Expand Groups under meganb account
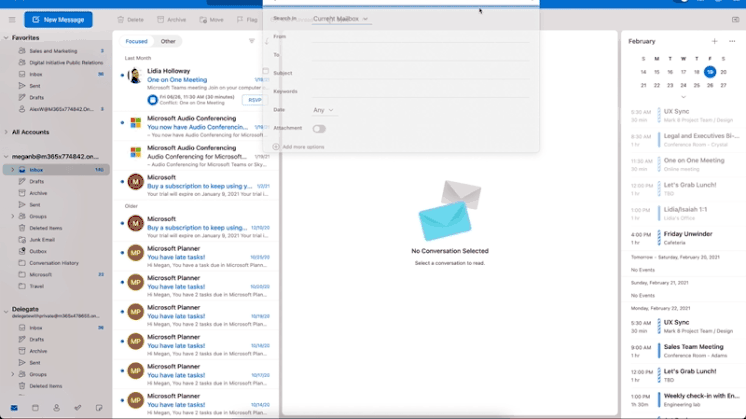The image size is (746, 419). pyautogui.click(x=13, y=216)
